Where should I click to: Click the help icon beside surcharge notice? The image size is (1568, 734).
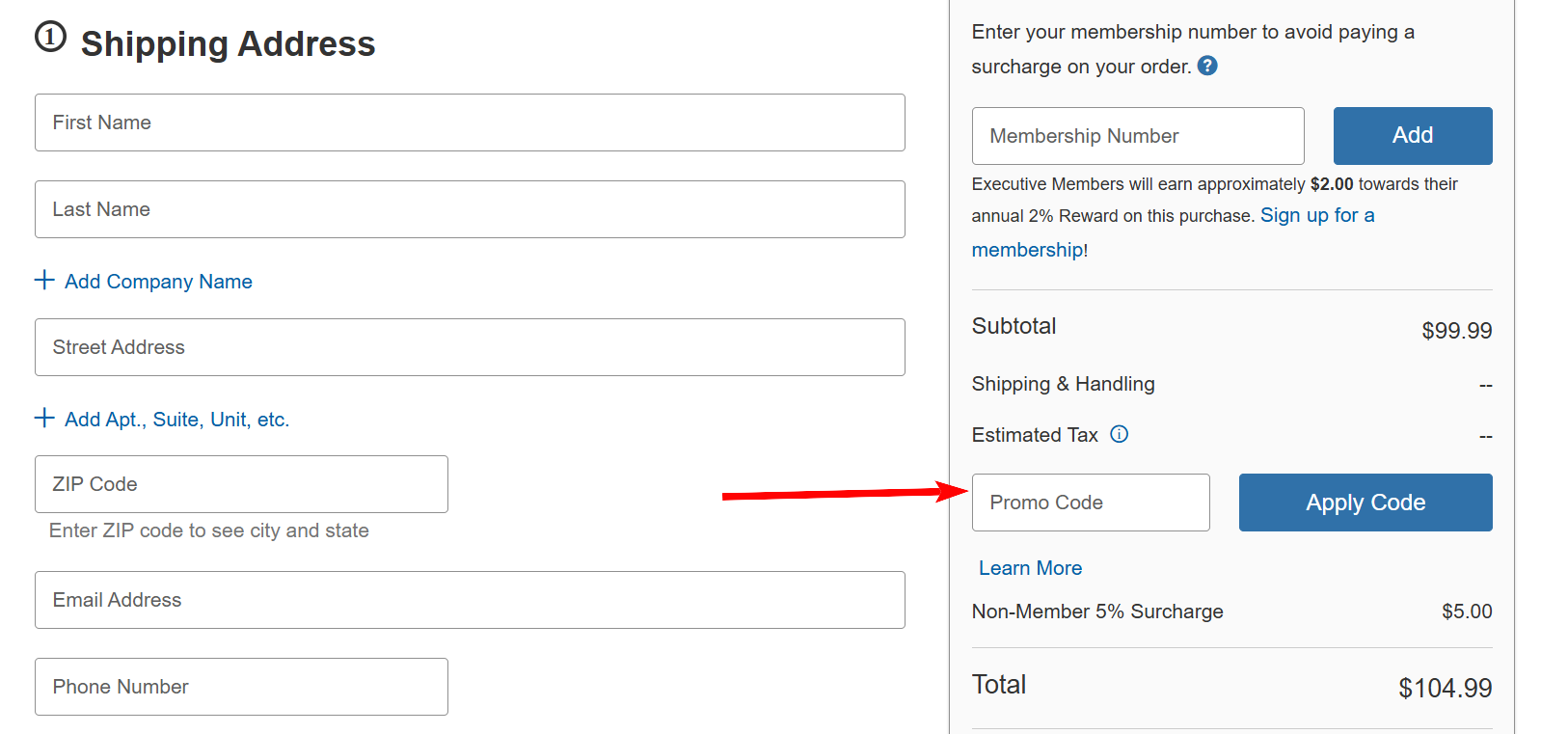coord(1207,66)
